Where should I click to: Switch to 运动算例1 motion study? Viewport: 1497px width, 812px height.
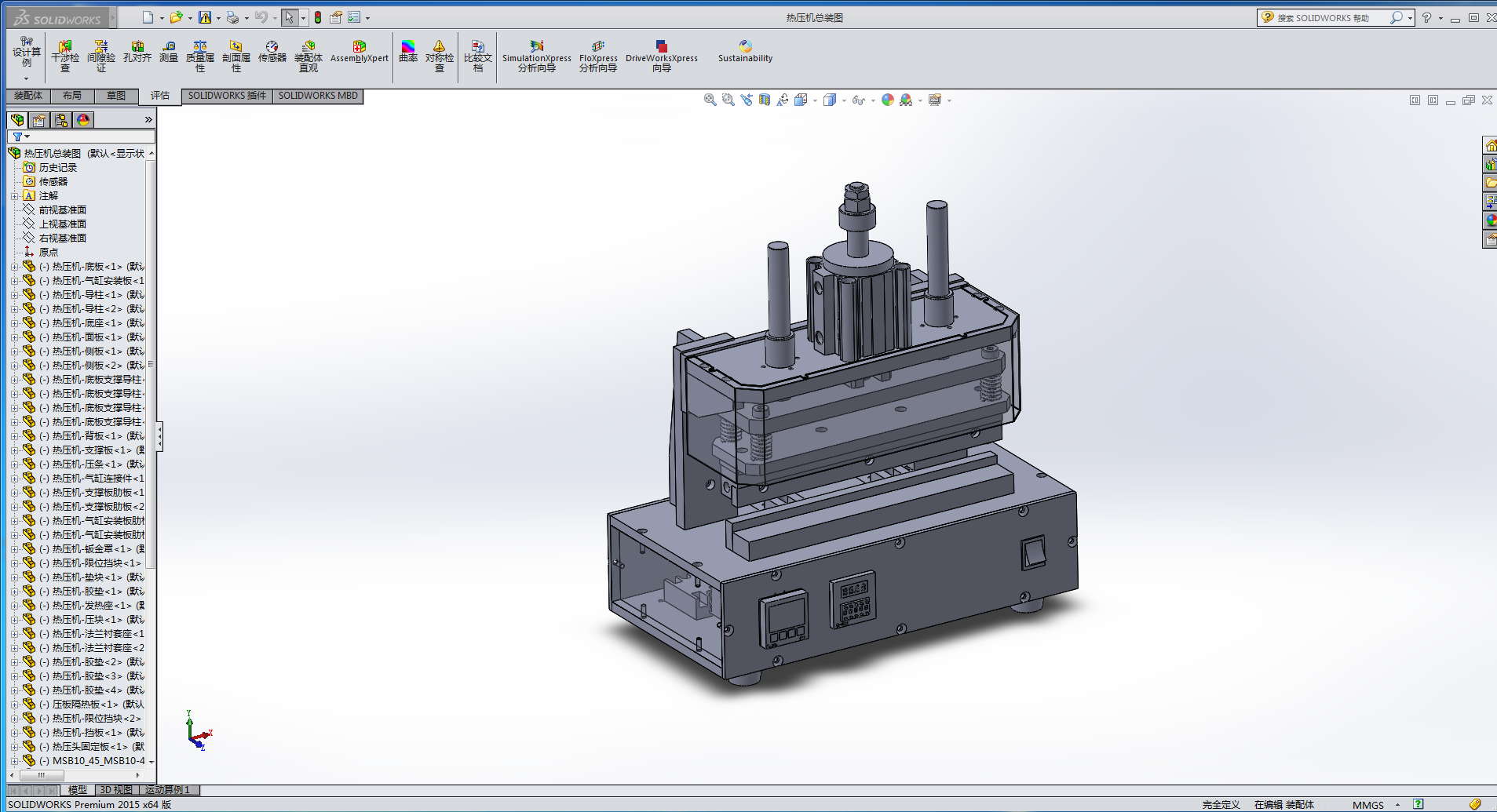[167, 790]
